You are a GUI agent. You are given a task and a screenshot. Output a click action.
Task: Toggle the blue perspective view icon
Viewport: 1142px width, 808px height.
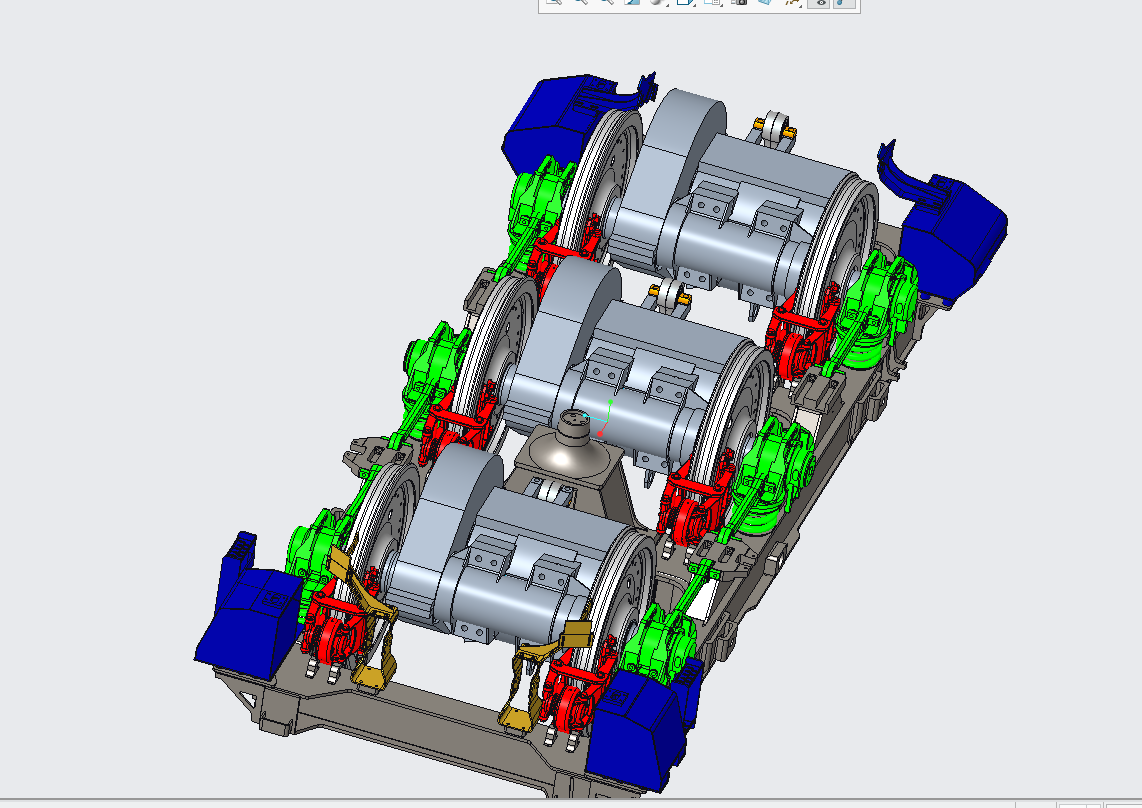pos(765,1)
